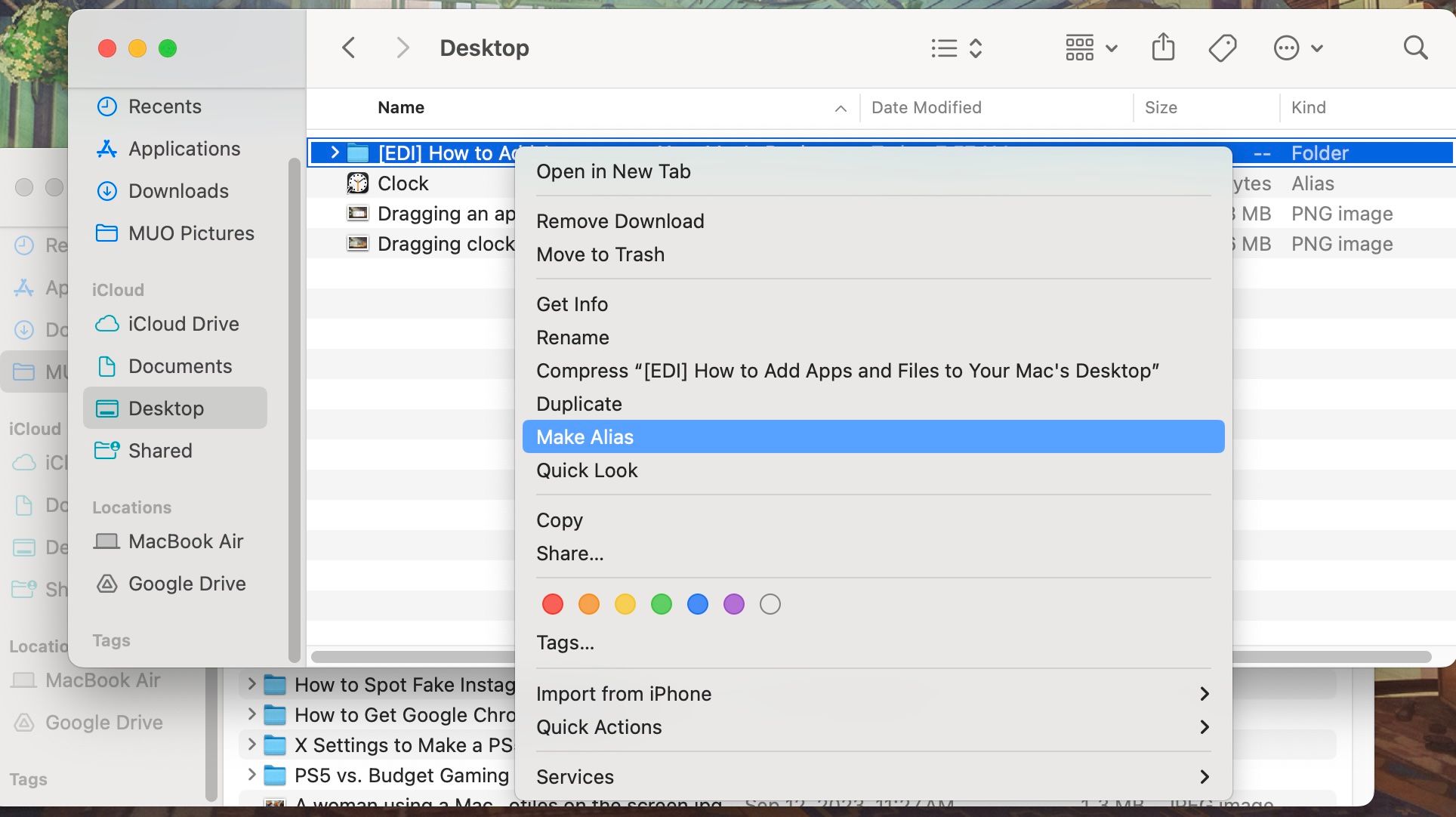This screenshot has height=817, width=1456.
Task: Click the back navigation arrow
Action: 348,48
